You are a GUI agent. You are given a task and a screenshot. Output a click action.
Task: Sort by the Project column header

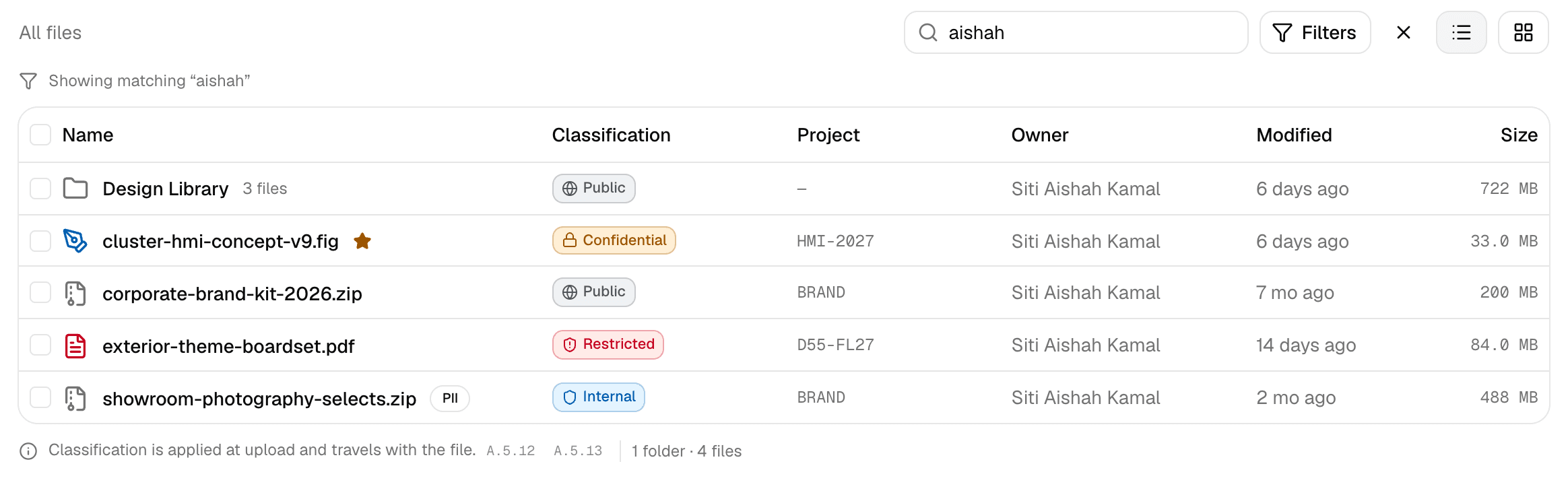pos(828,135)
